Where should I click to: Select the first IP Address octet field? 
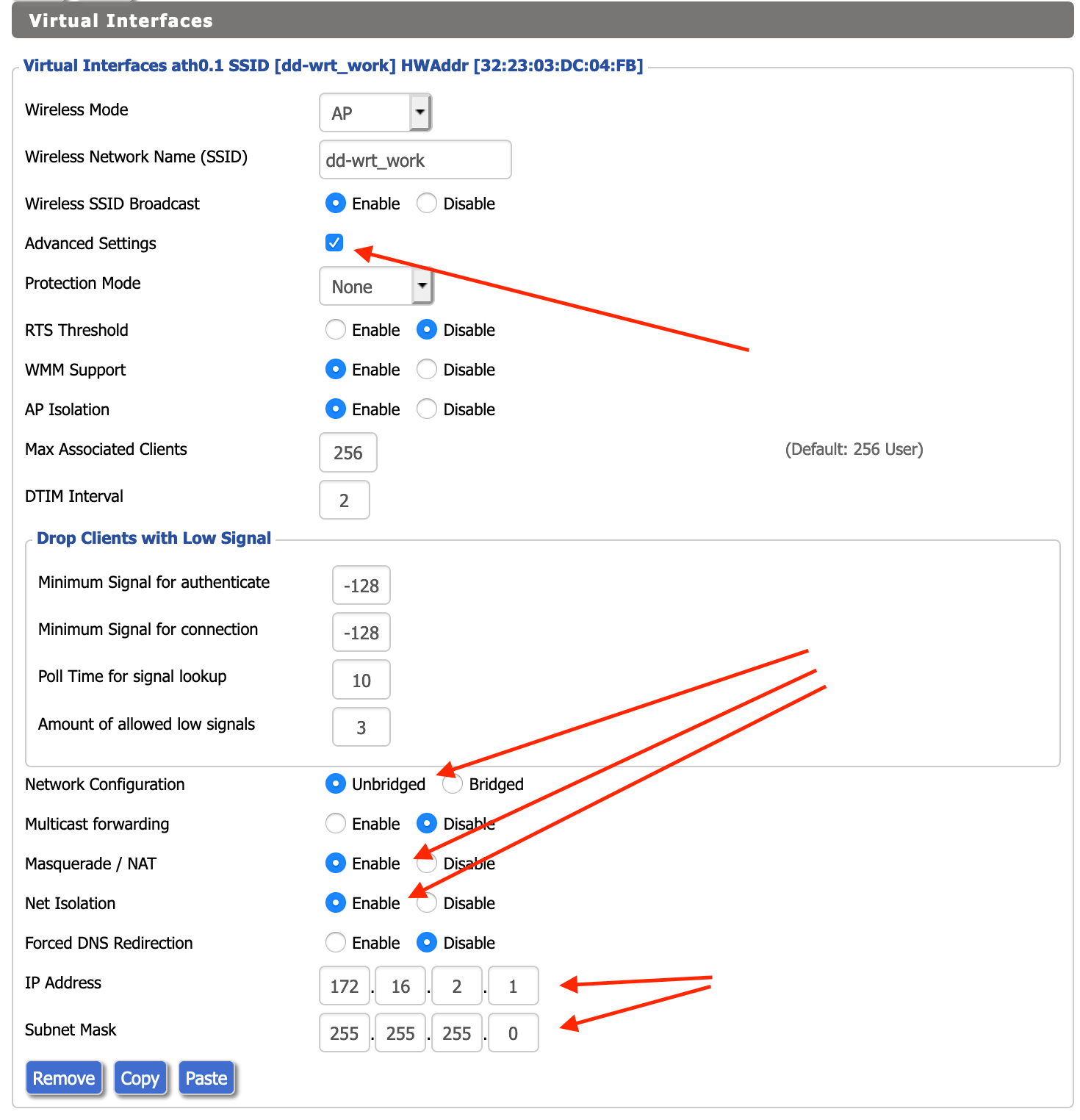point(344,986)
